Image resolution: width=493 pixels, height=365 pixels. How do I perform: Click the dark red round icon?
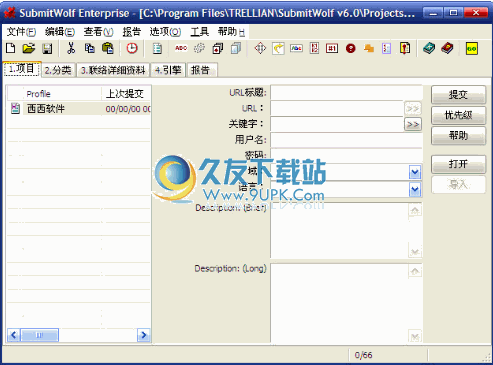[x=350, y=49]
